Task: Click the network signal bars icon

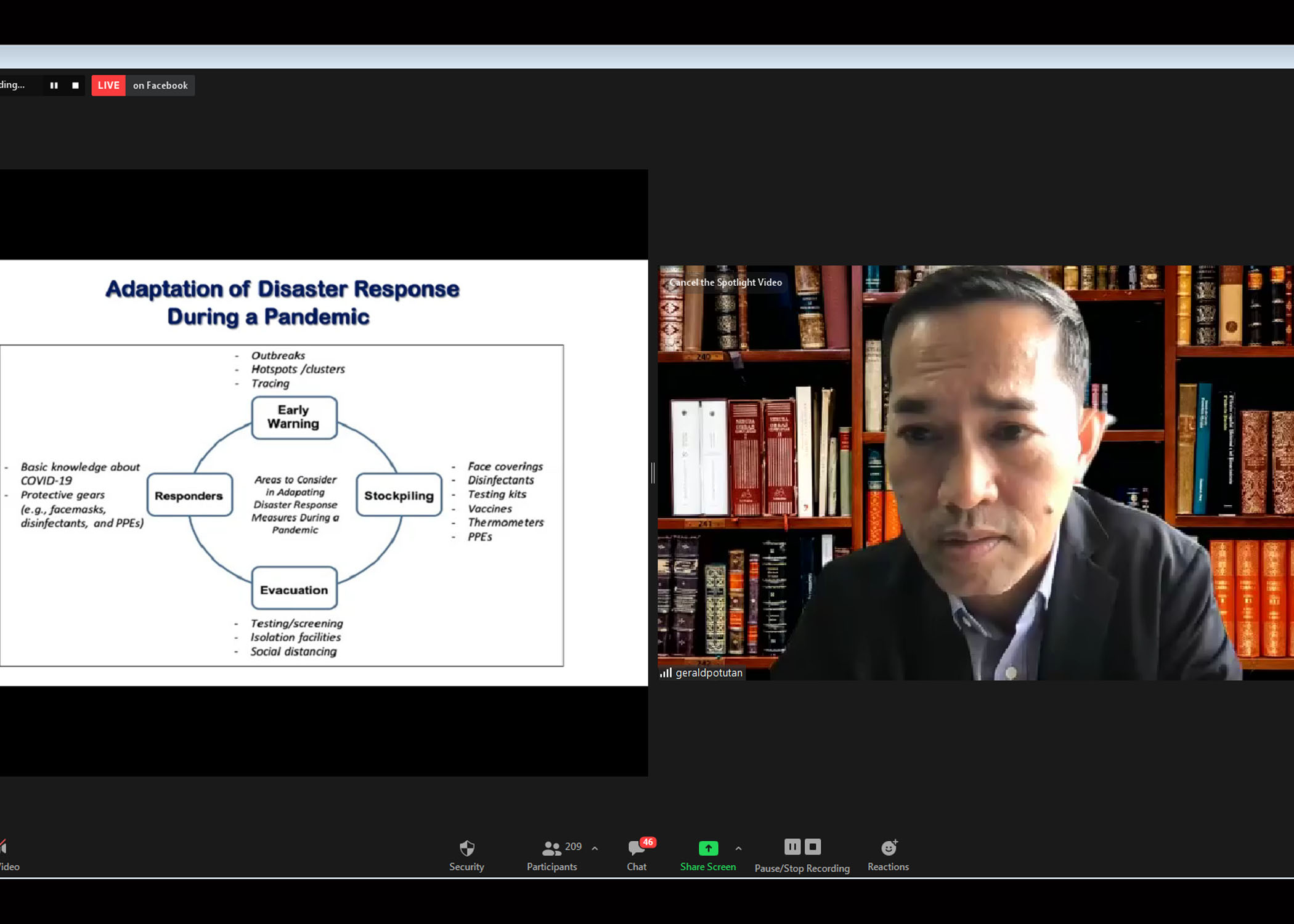Action: click(x=665, y=673)
